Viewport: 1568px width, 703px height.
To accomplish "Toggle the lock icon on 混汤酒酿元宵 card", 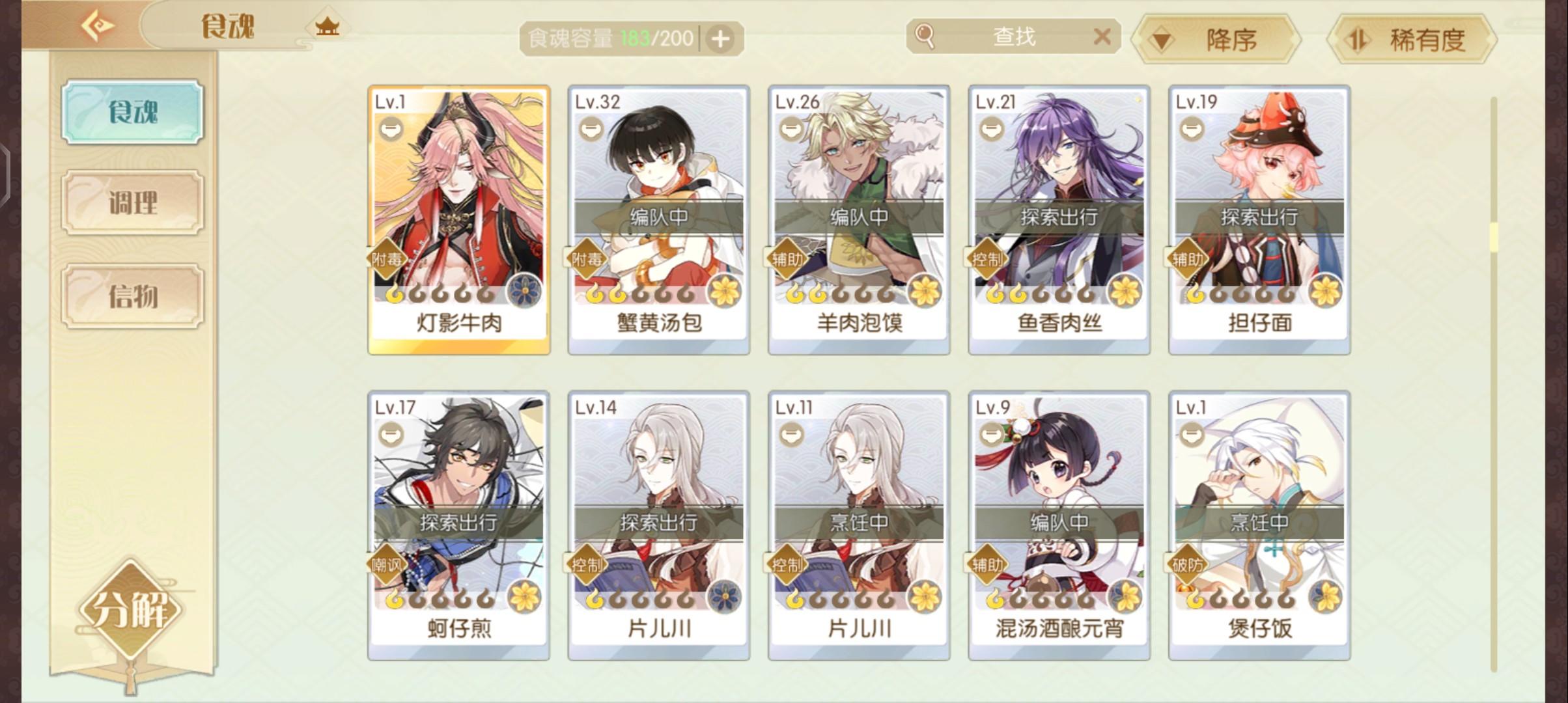I will pos(992,434).
